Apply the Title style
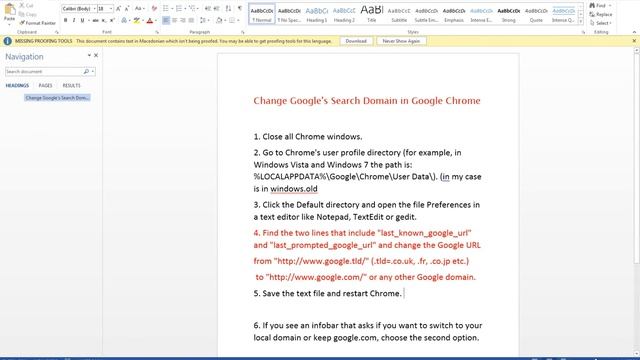This screenshot has width=640, height=360. [x=372, y=14]
